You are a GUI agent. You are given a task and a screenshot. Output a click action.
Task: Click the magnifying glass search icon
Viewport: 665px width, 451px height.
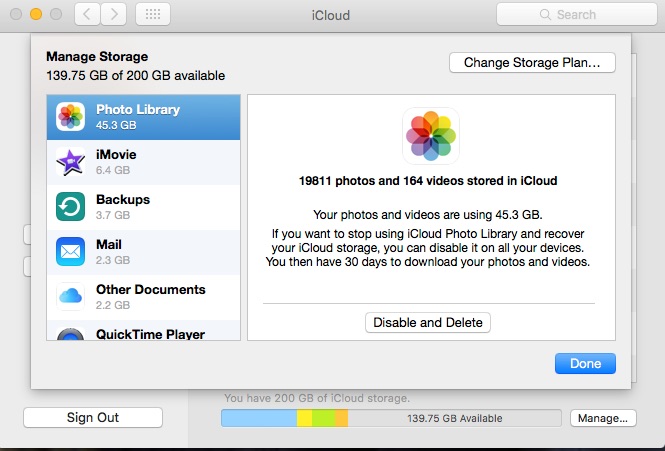tap(545, 14)
